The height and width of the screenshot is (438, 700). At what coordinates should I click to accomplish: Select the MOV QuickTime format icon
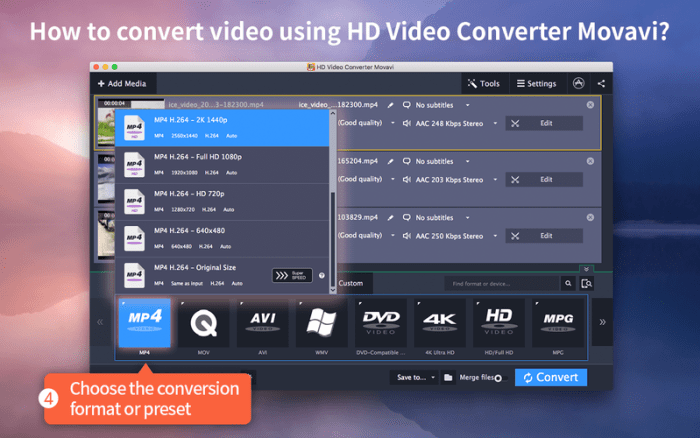click(x=204, y=323)
